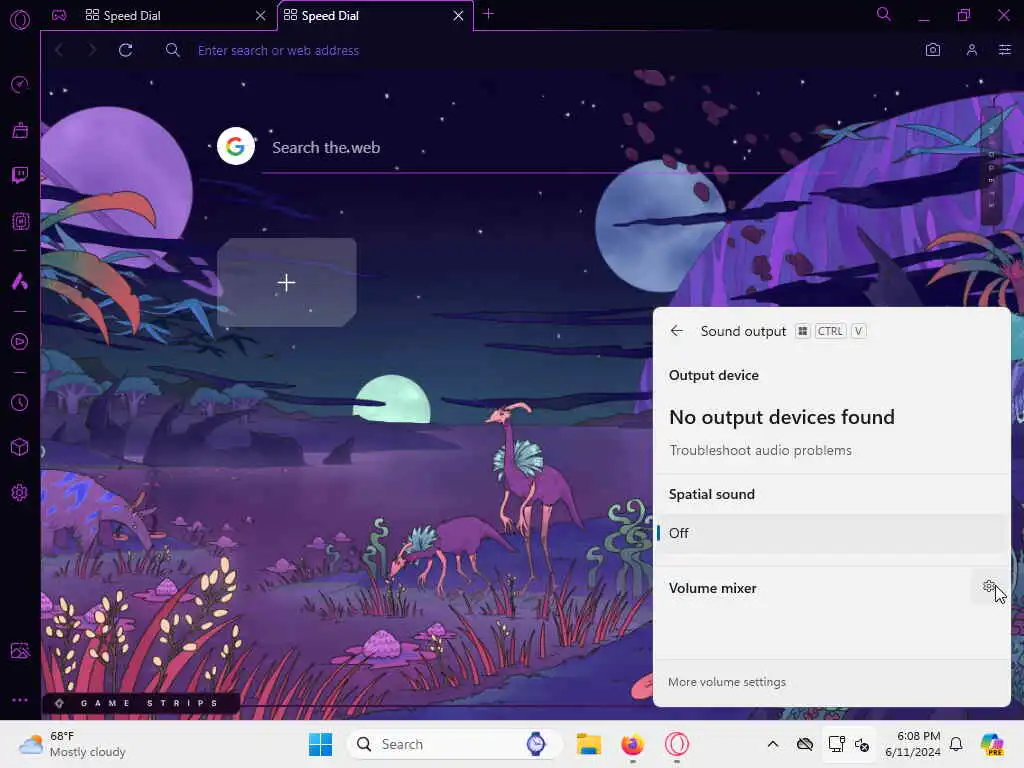1024x768 pixels.
Task: Open GX Cleaner sidebar icon
Action: pyautogui.click(x=20, y=131)
